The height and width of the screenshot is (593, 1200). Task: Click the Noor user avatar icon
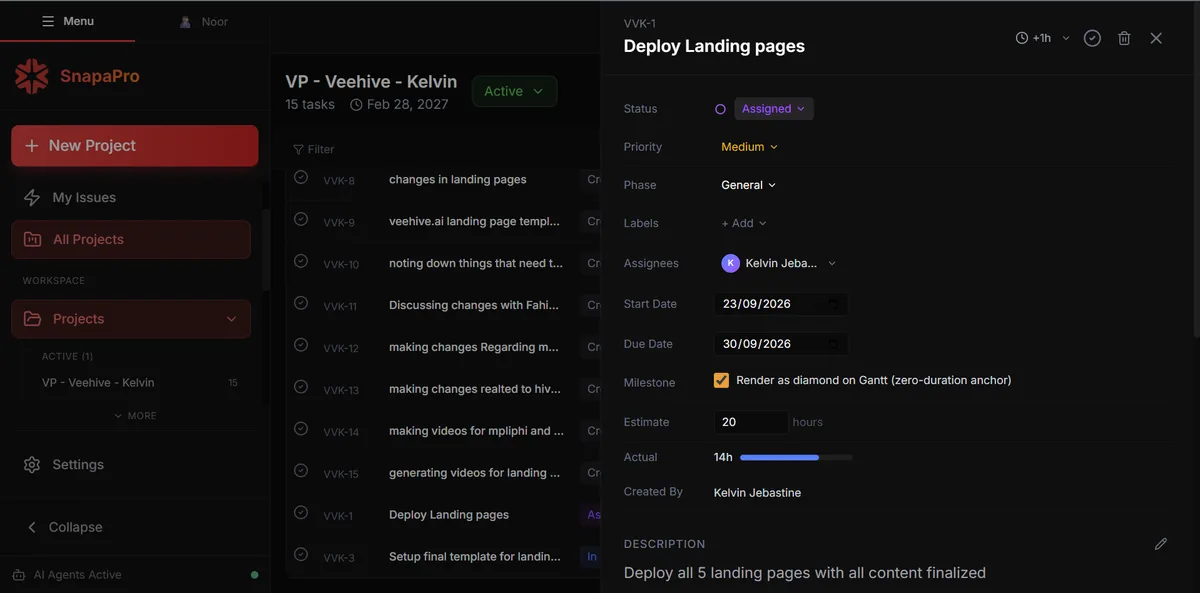(x=185, y=21)
